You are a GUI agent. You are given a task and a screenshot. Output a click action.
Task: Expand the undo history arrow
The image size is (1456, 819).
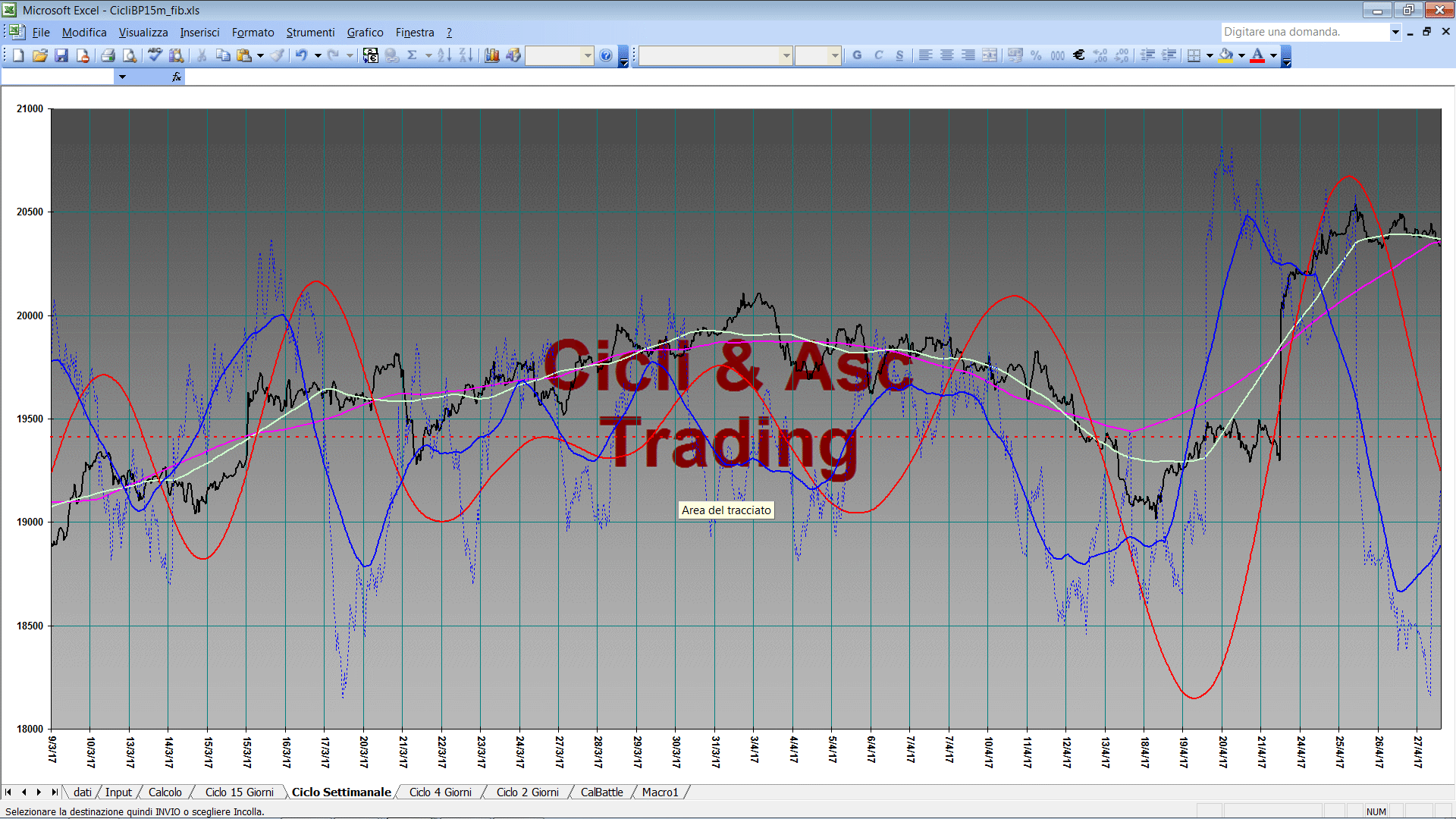(318, 55)
